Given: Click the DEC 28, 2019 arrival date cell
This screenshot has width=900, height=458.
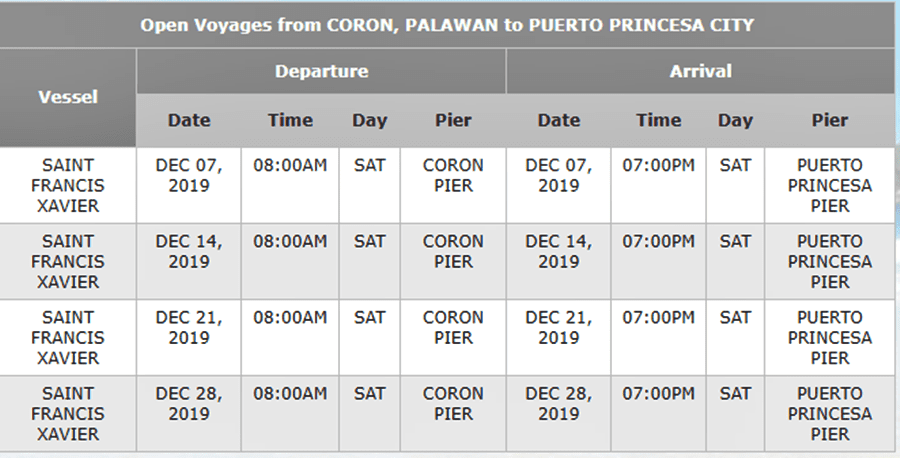Looking at the screenshot, I should (558, 403).
